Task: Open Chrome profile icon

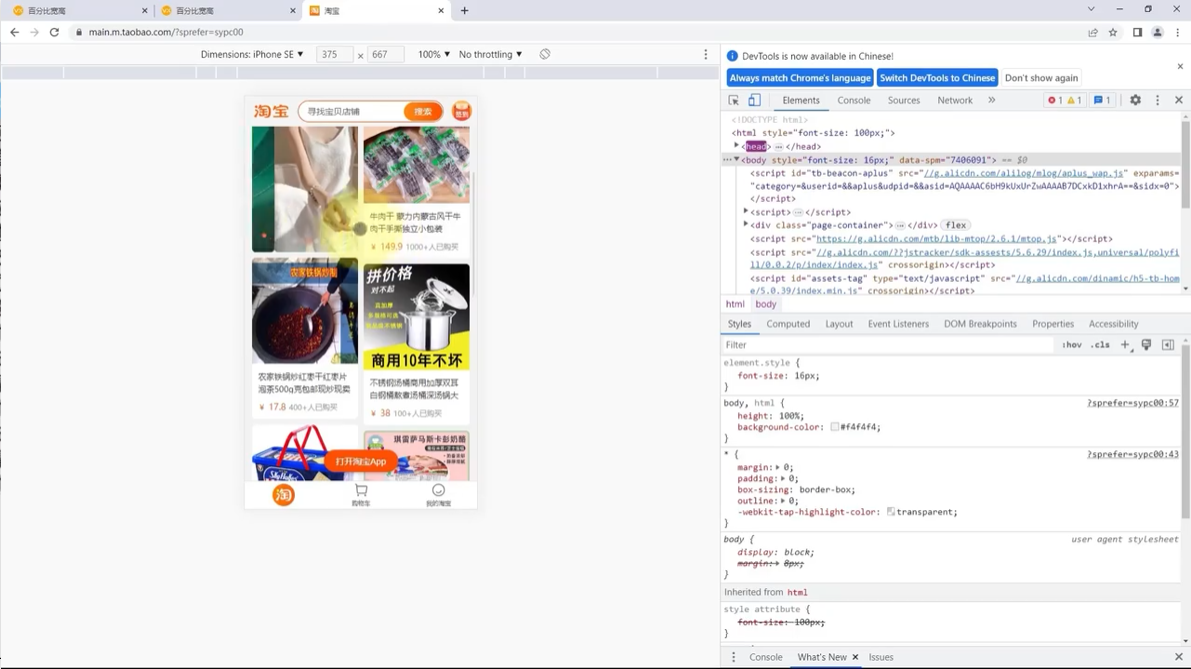Action: click(x=1158, y=33)
